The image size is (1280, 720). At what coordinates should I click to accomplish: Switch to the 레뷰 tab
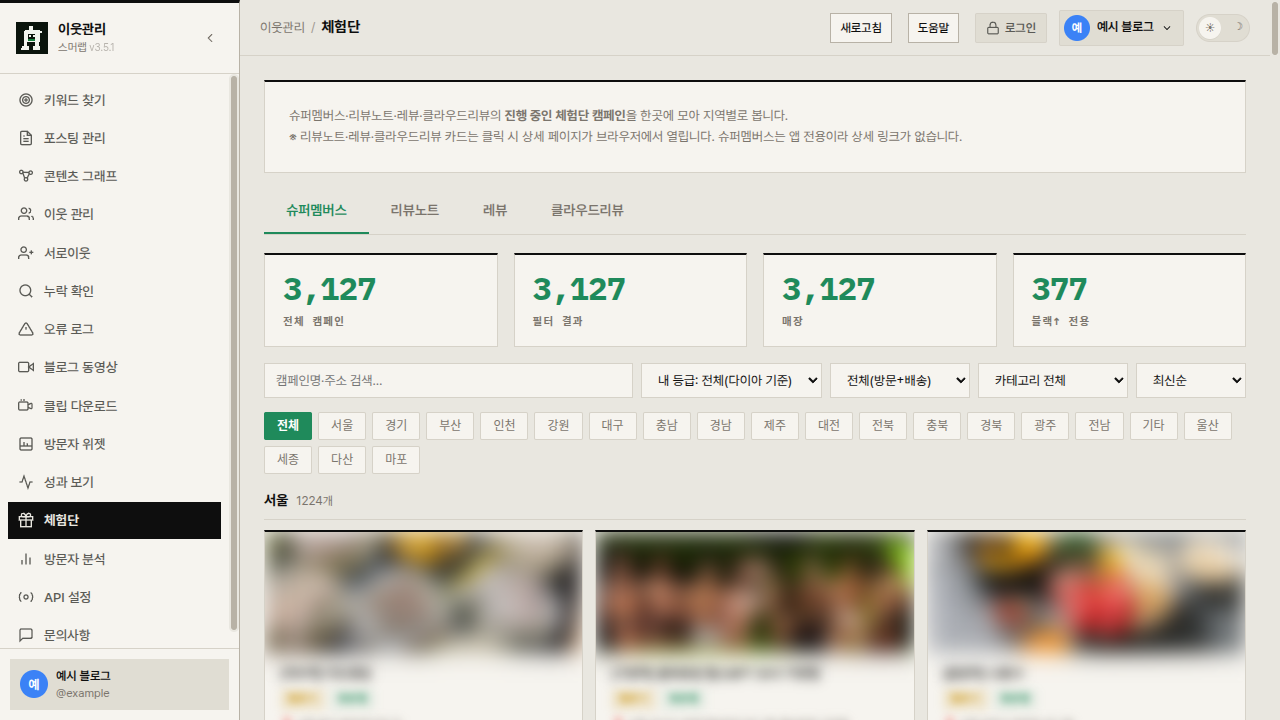tap(495, 210)
